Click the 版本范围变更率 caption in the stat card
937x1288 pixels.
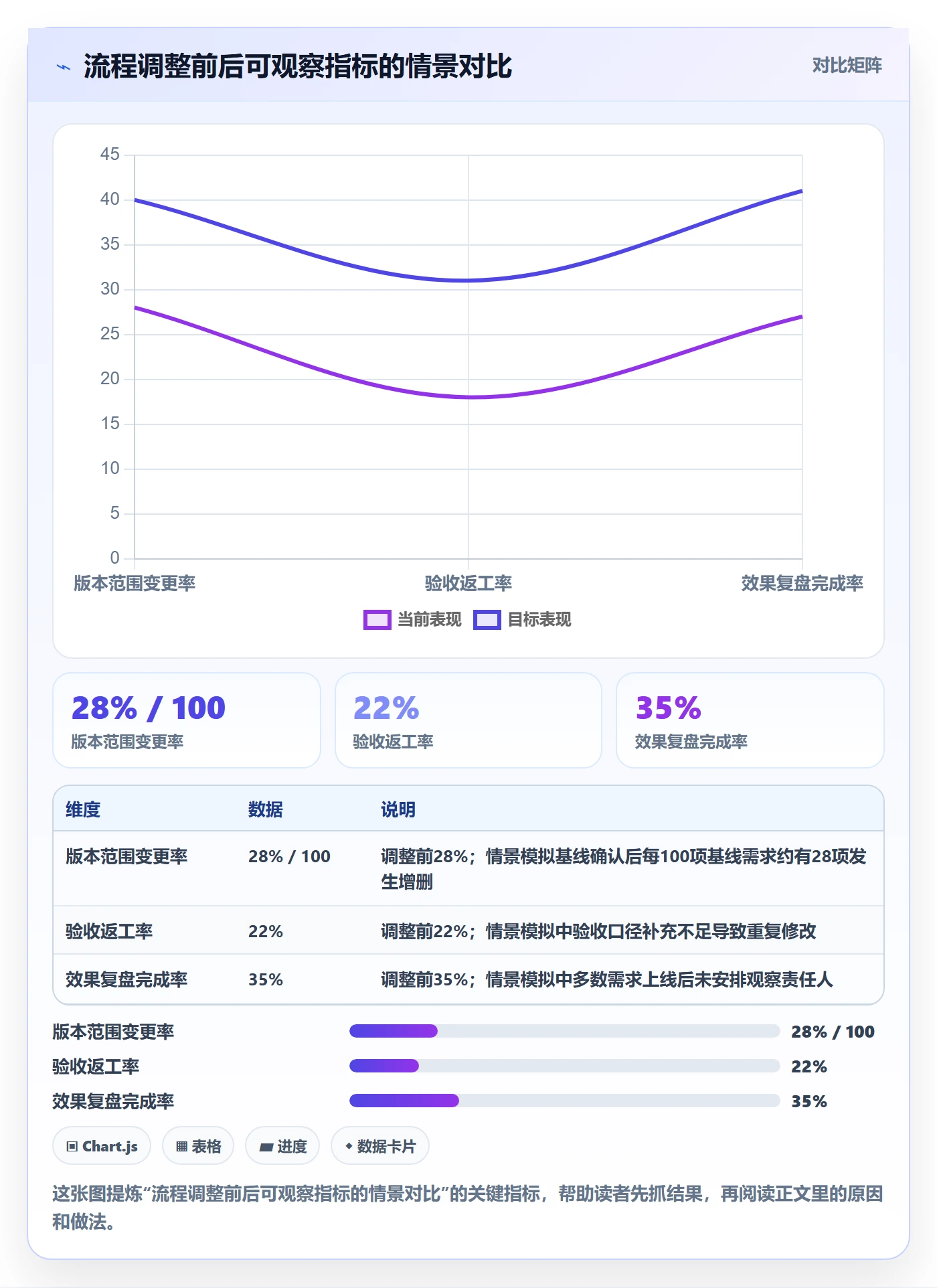(127, 742)
